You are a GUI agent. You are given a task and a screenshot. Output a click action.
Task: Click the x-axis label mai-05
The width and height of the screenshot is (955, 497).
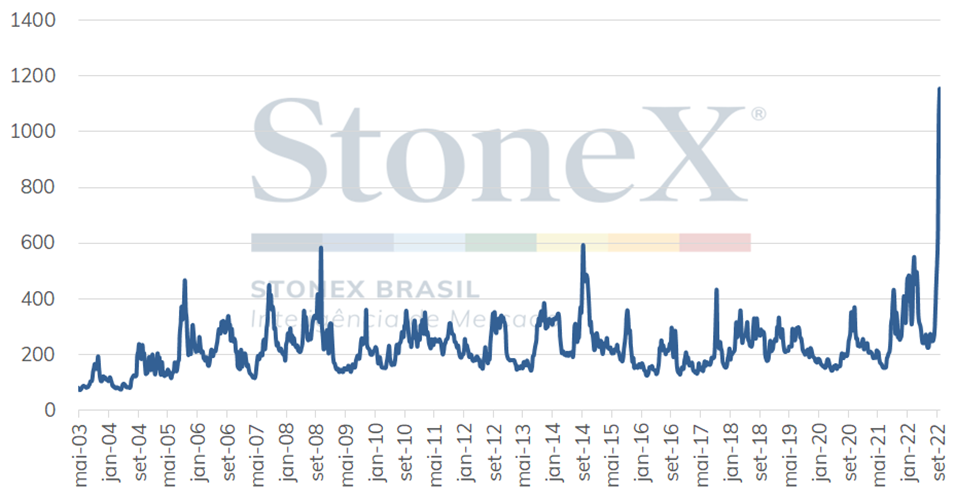(169, 455)
